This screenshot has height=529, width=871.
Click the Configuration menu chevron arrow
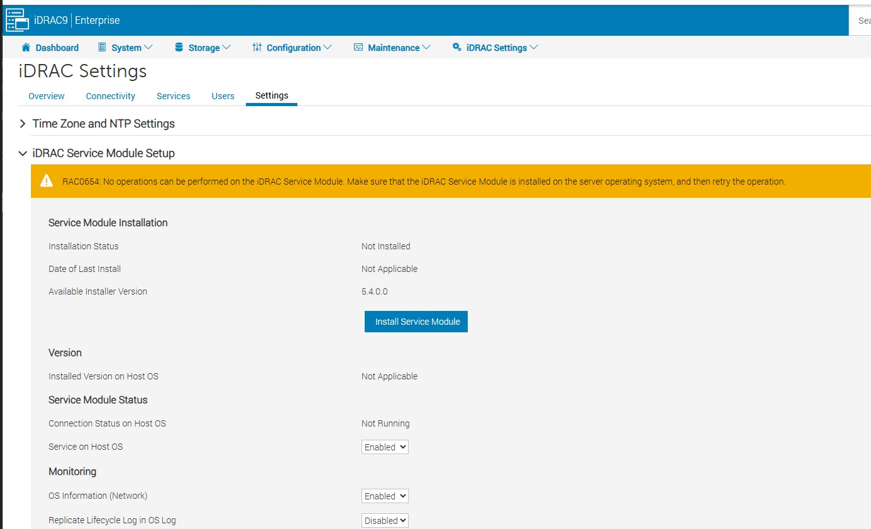tap(328, 48)
